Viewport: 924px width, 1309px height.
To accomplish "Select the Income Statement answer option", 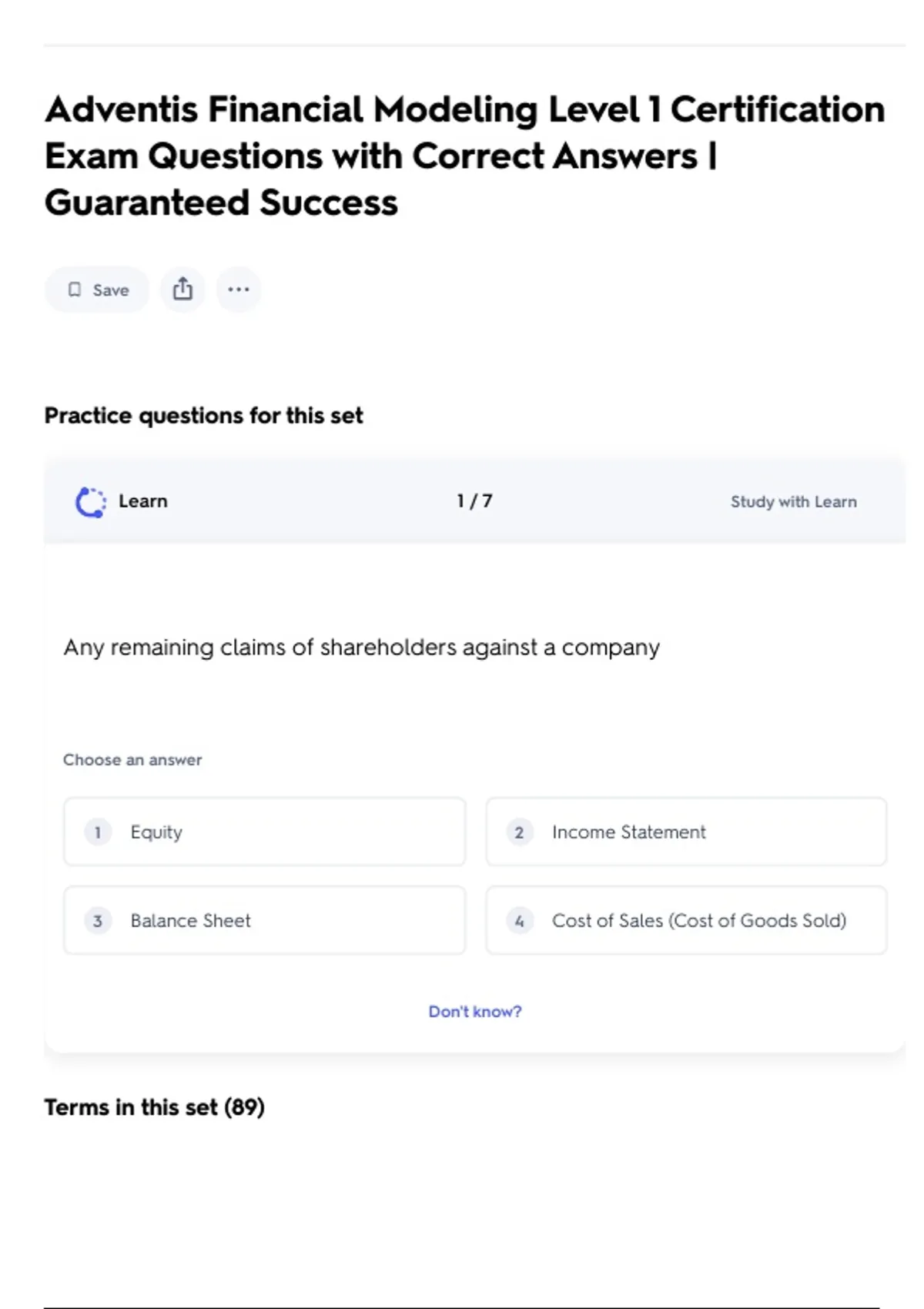I will pos(685,832).
